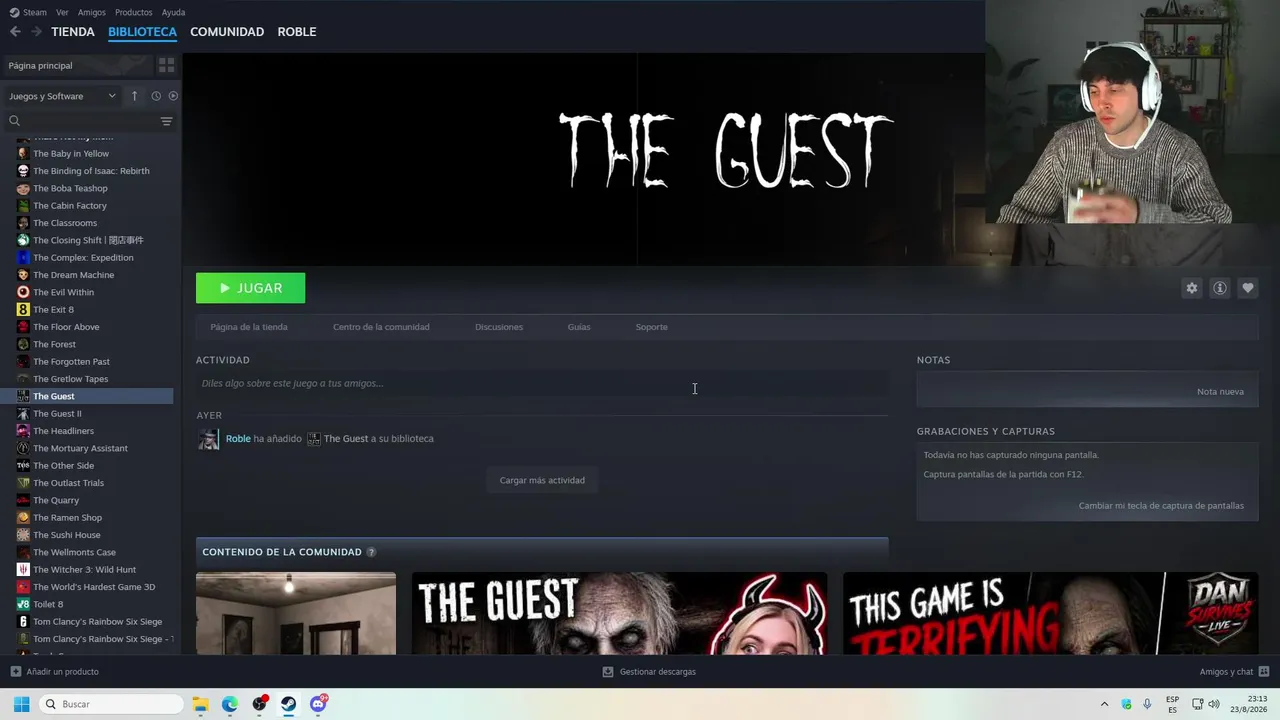The width and height of the screenshot is (1280, 720).
Task: Toggle the recent activity clock filter
Action: tap(156, 96)
